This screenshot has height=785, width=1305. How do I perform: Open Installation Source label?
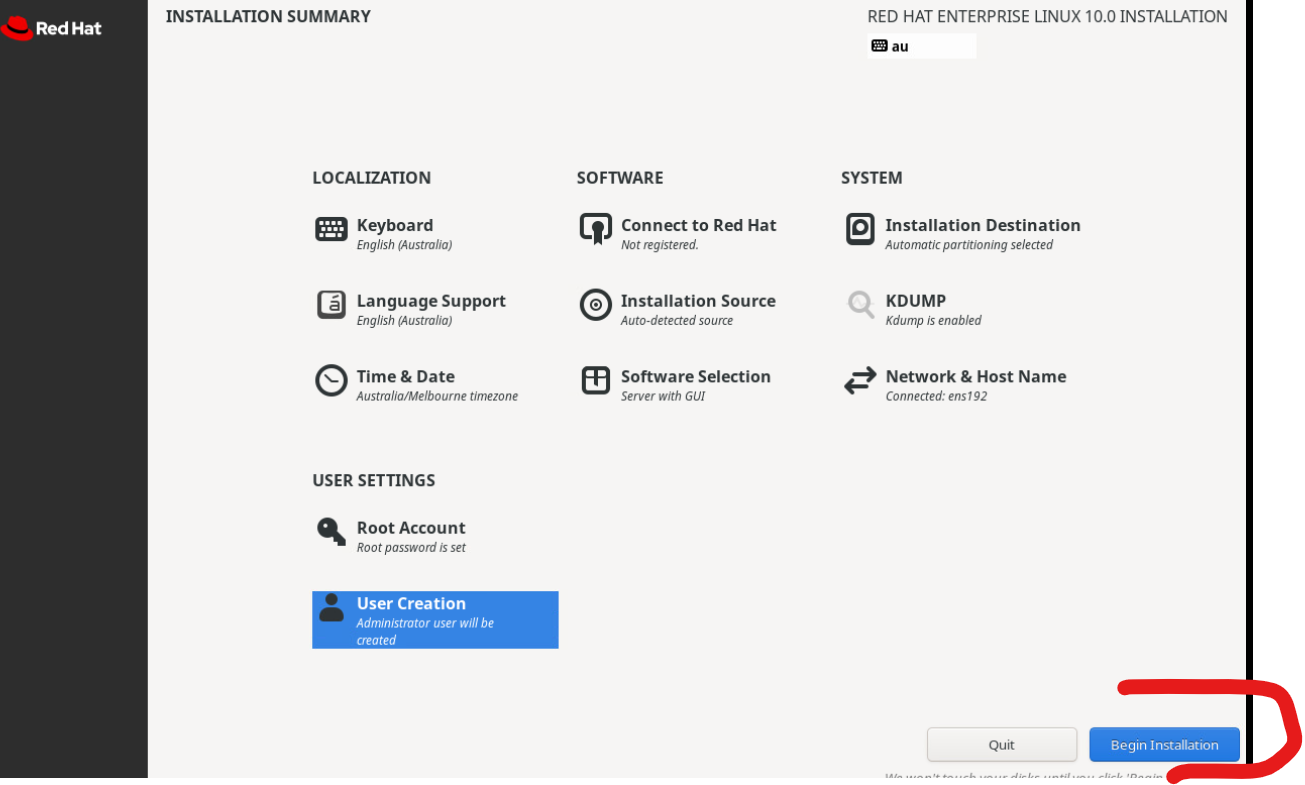pos(698,301)
